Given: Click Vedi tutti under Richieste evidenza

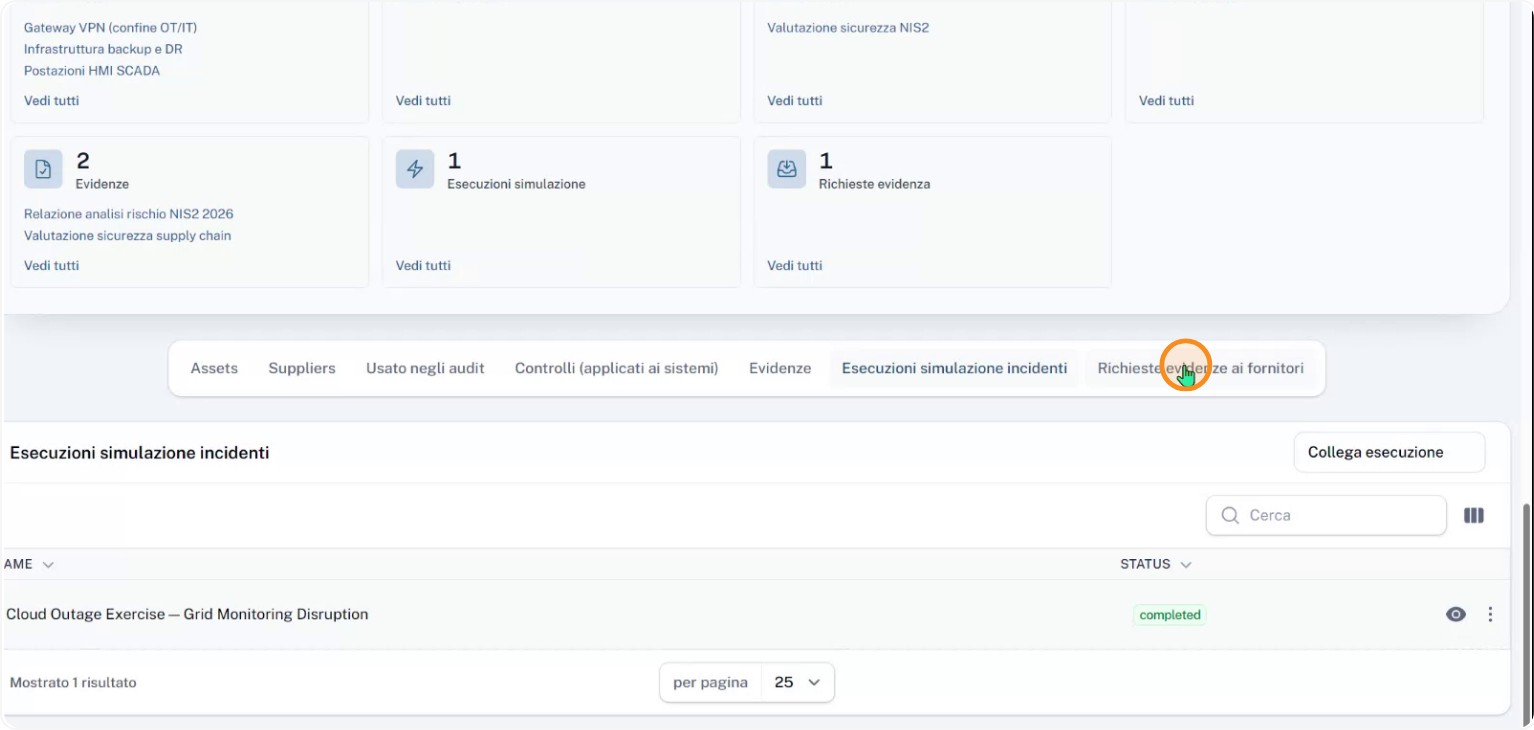Looking at the screenshot, I should point(795,265).
